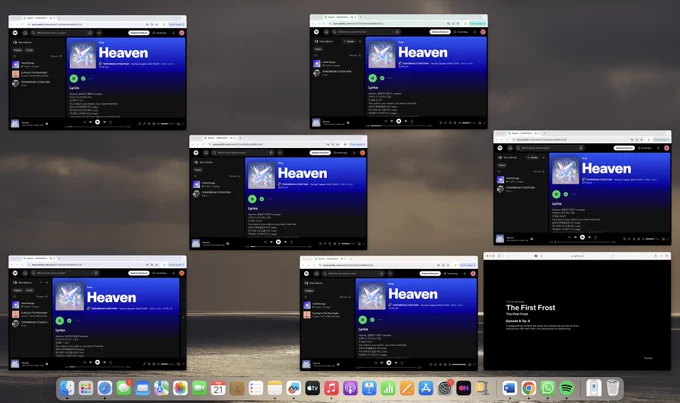Image resolution: width=680 pixels, height=403 pixels.
Task: Click the Spotify logo in the center window
Action: click(x=196, y=153)
